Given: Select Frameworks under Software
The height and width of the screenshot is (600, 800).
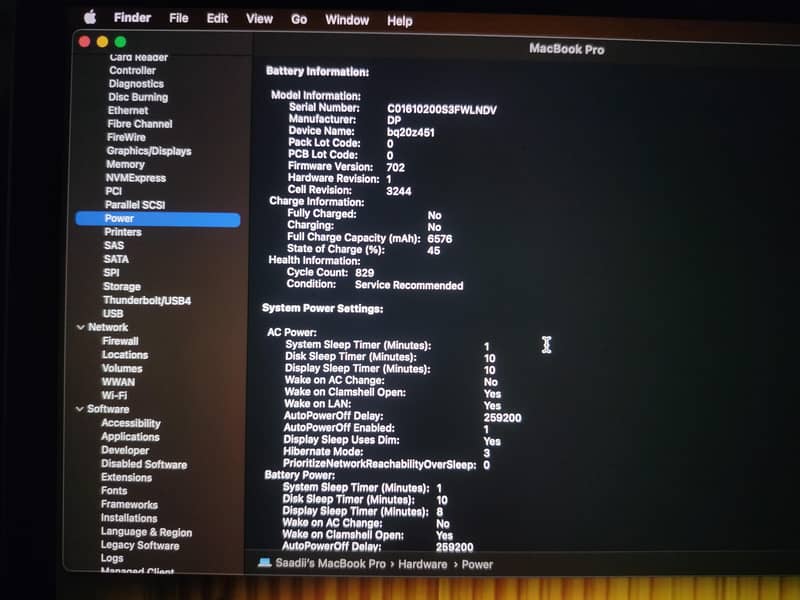Looking at the screenshot, I should point(129,505).
